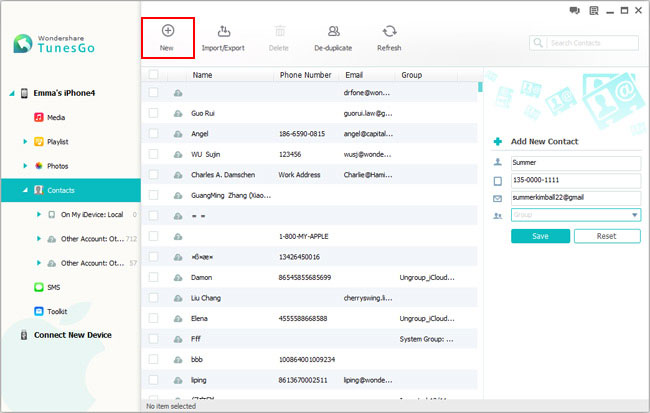650x413 pixels.
Task: Check the box for Damon
Action: [153, 277]
